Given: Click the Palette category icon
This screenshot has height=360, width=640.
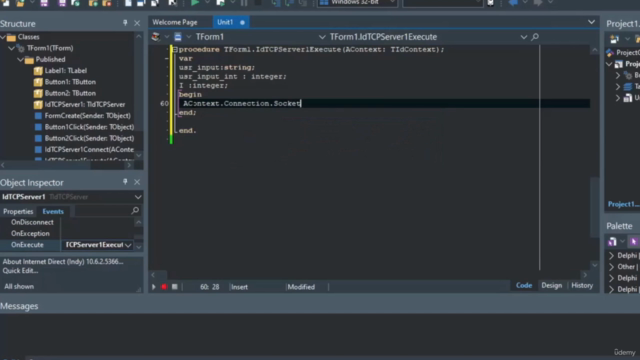Looking at the screenshot, I should [612, 242].
